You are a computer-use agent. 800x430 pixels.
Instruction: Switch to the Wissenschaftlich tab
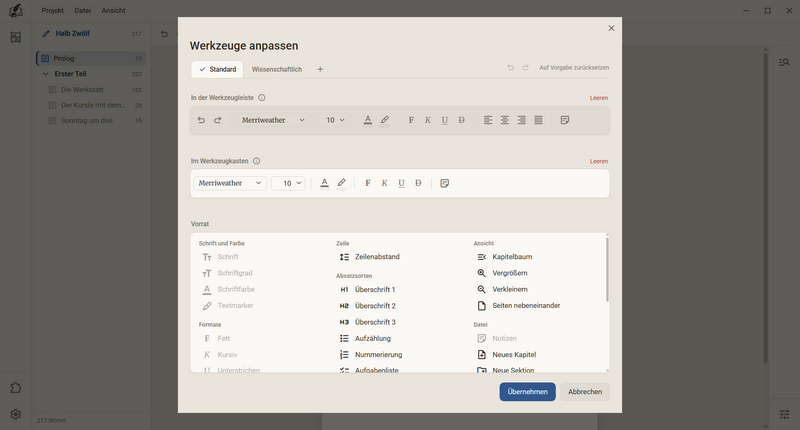coord(277,69)
